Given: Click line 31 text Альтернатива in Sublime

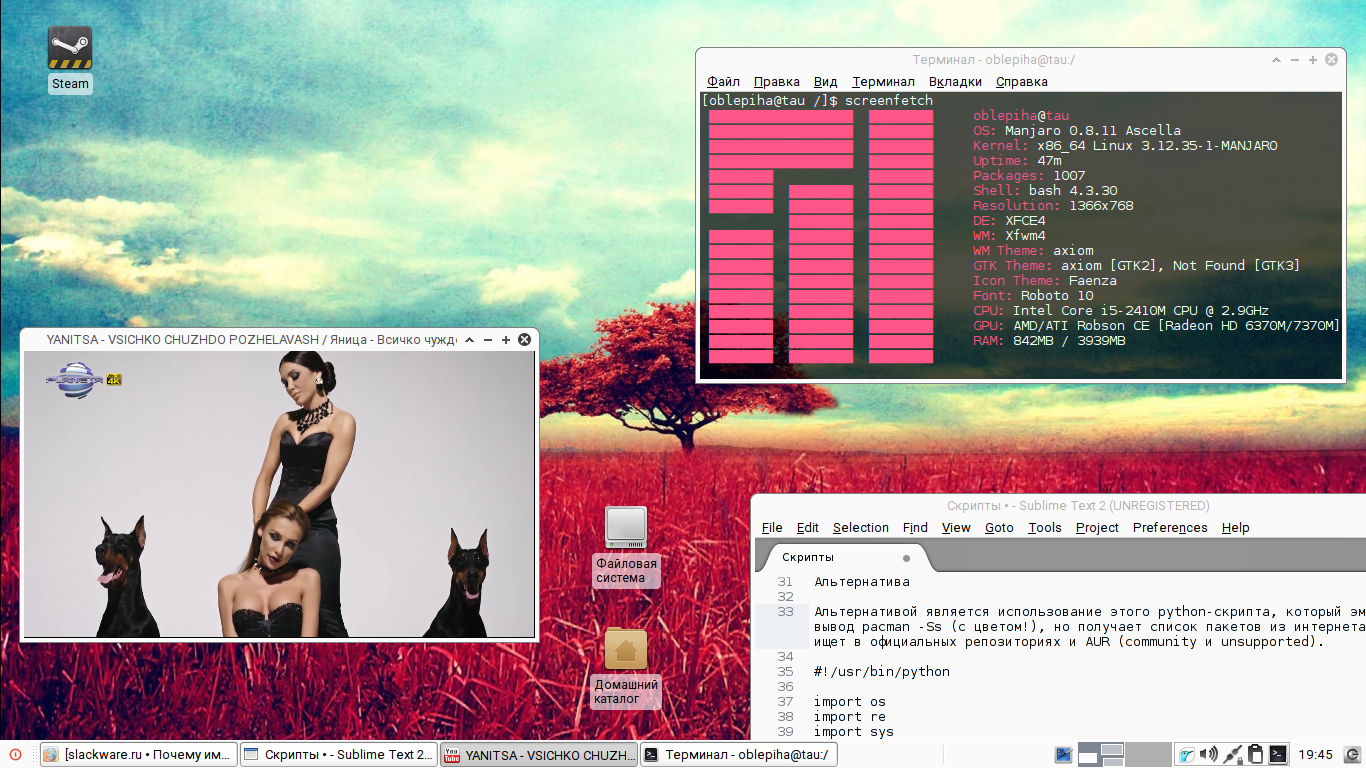Looking at the screenshot, I should point(862,582).
